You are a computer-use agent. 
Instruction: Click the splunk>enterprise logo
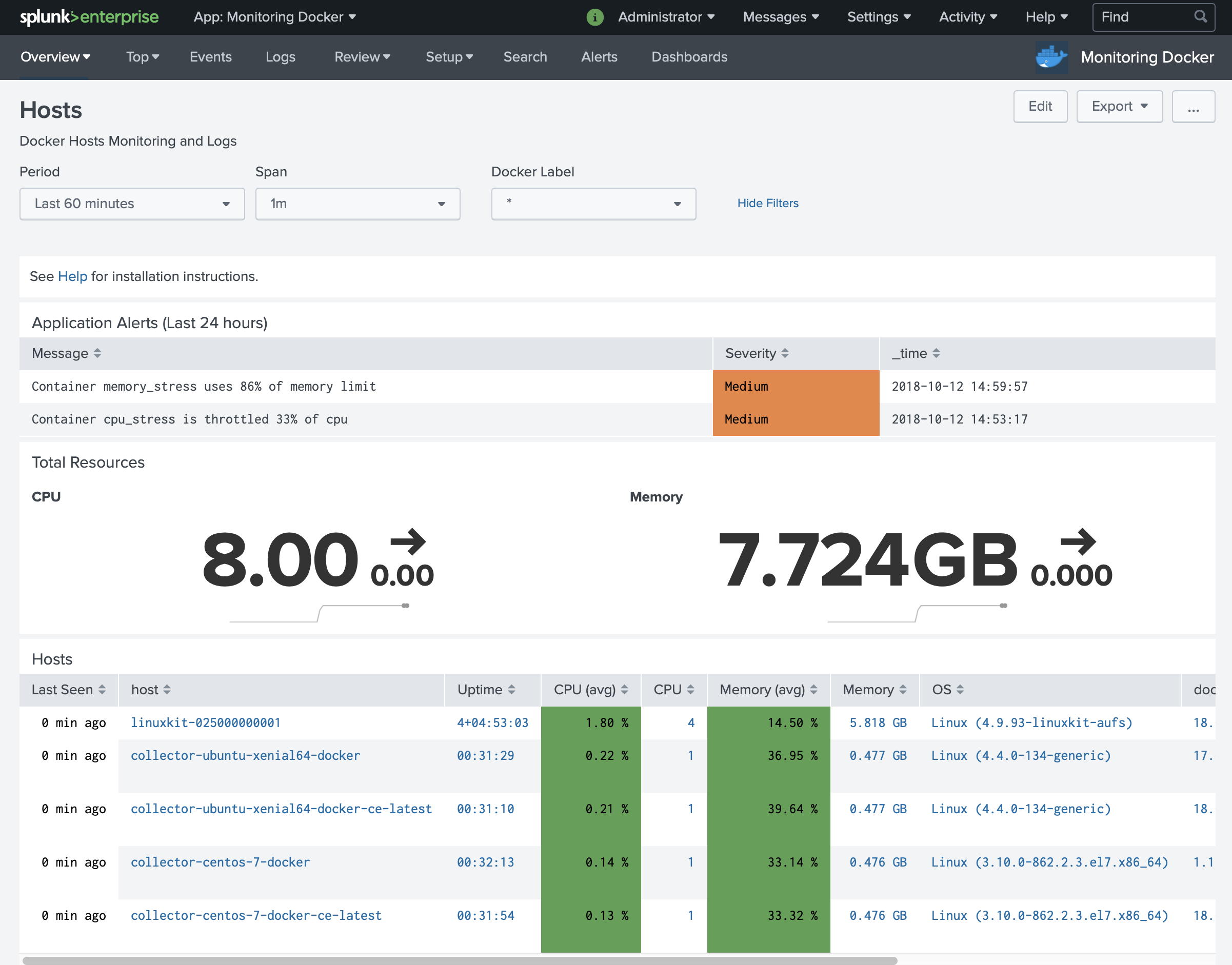(x=89, y=17)
